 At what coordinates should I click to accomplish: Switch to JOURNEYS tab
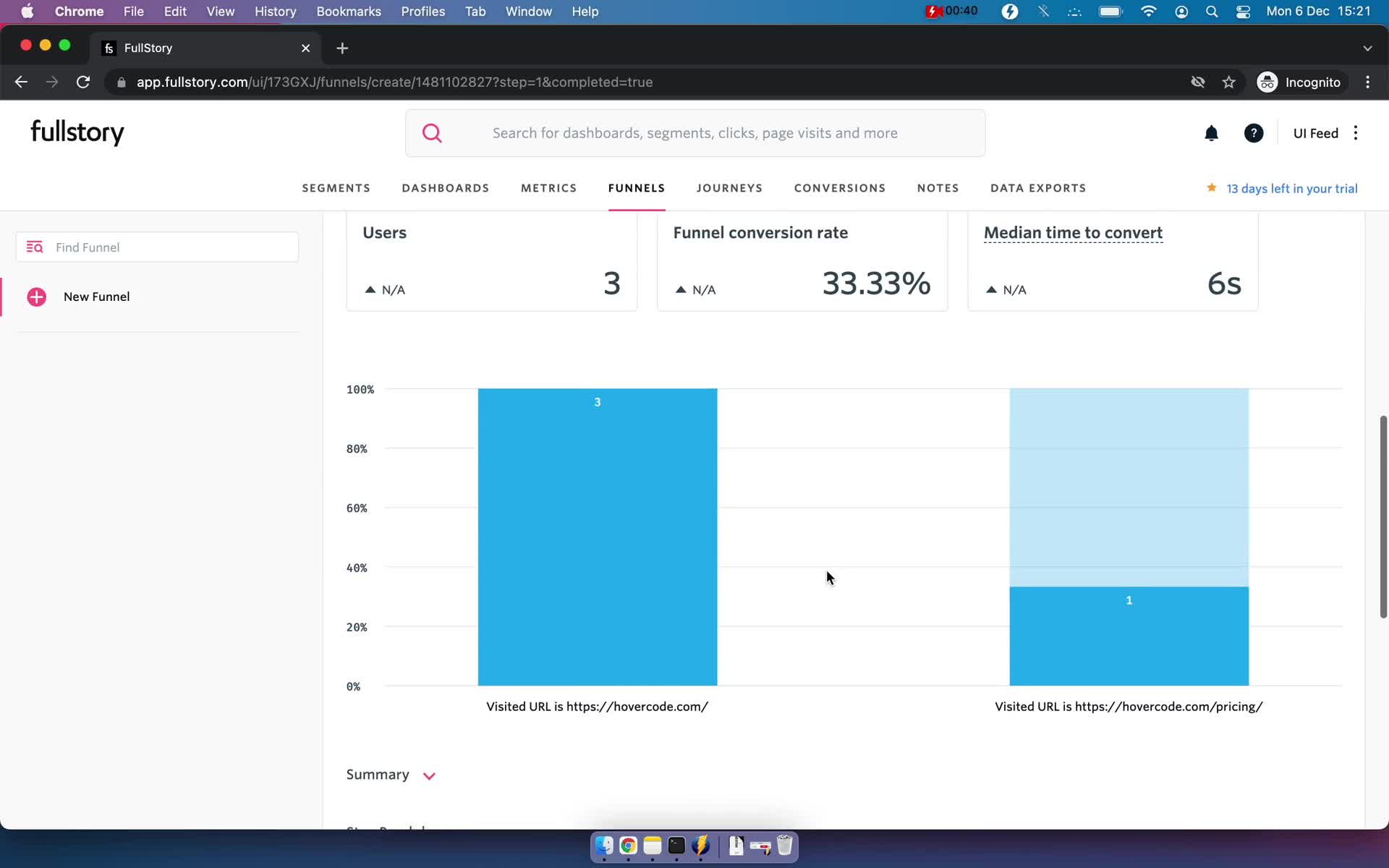[730, 187]
